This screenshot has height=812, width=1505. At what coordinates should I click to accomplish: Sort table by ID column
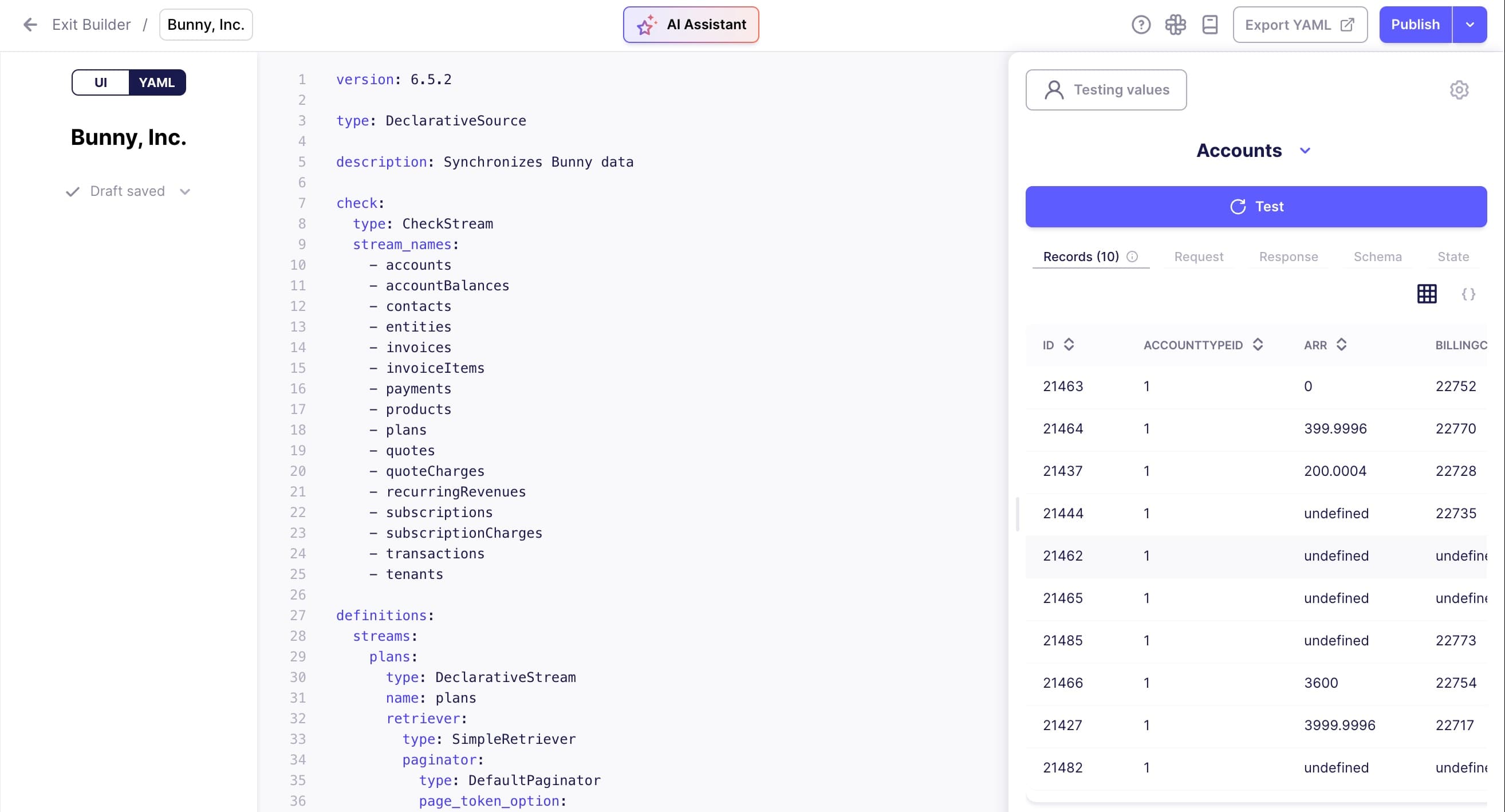1069,345
